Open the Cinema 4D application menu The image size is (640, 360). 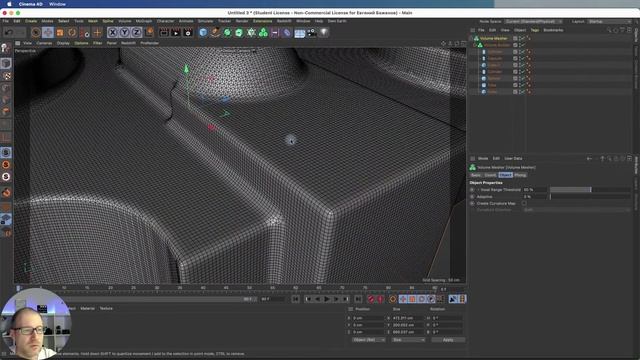(x=31, y=4)
